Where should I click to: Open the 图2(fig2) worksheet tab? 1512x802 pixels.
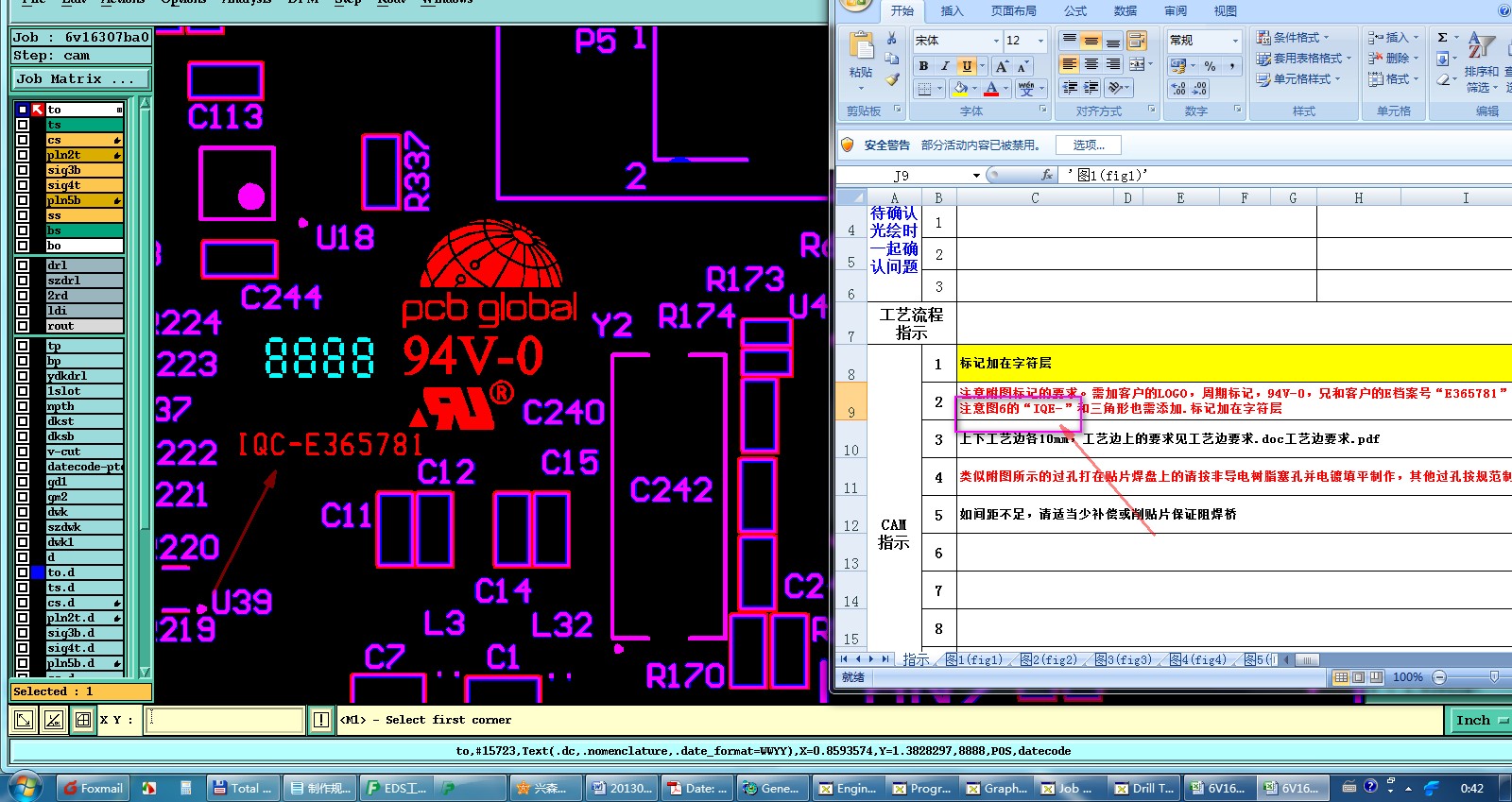coord(1048,659)
